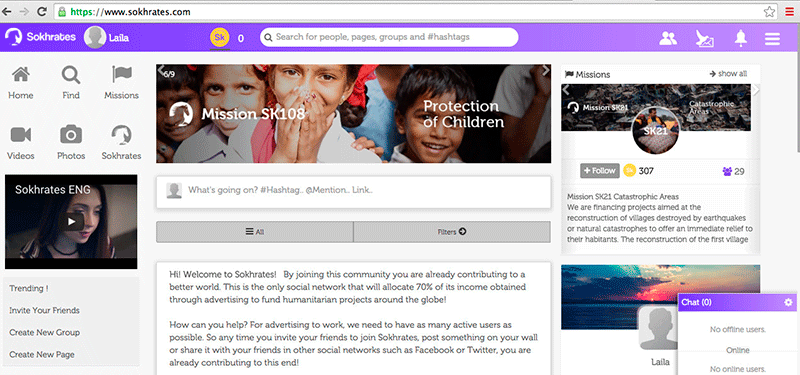Open the notifications bell icon
This screenshot has height=375, width=800.
point(740,38)
